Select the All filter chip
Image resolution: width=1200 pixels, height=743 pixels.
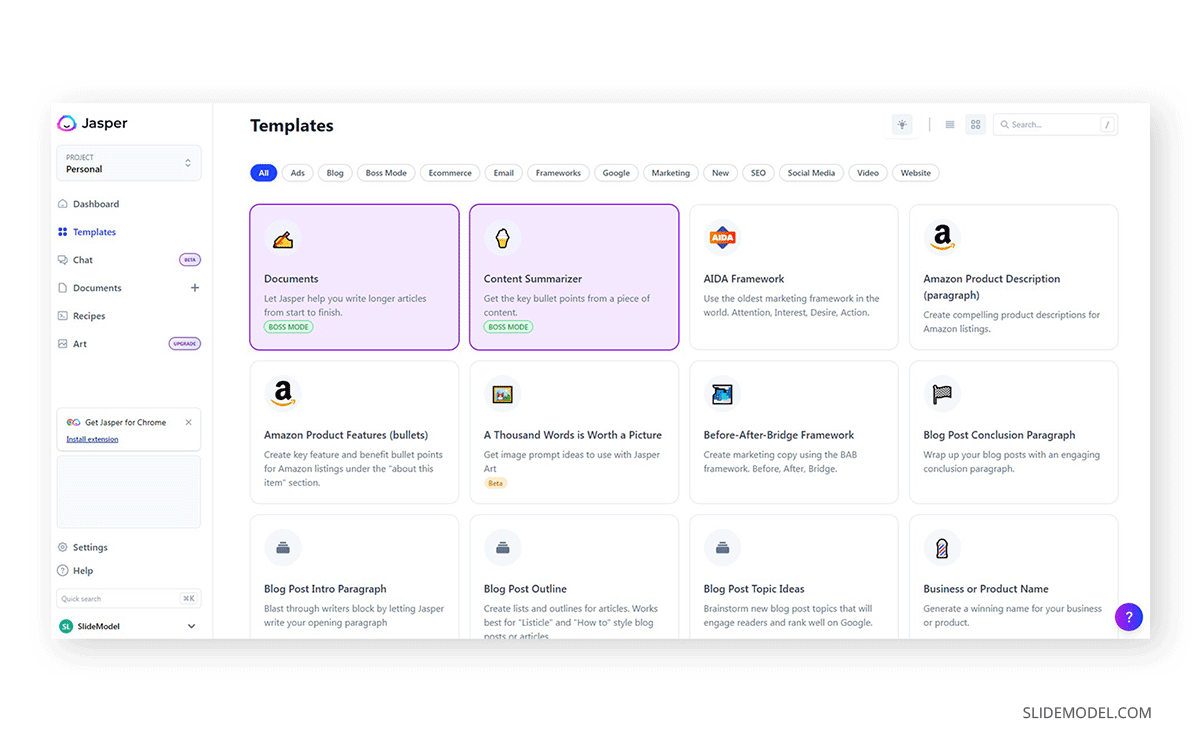pyautogui.click(x=264, y=173)
